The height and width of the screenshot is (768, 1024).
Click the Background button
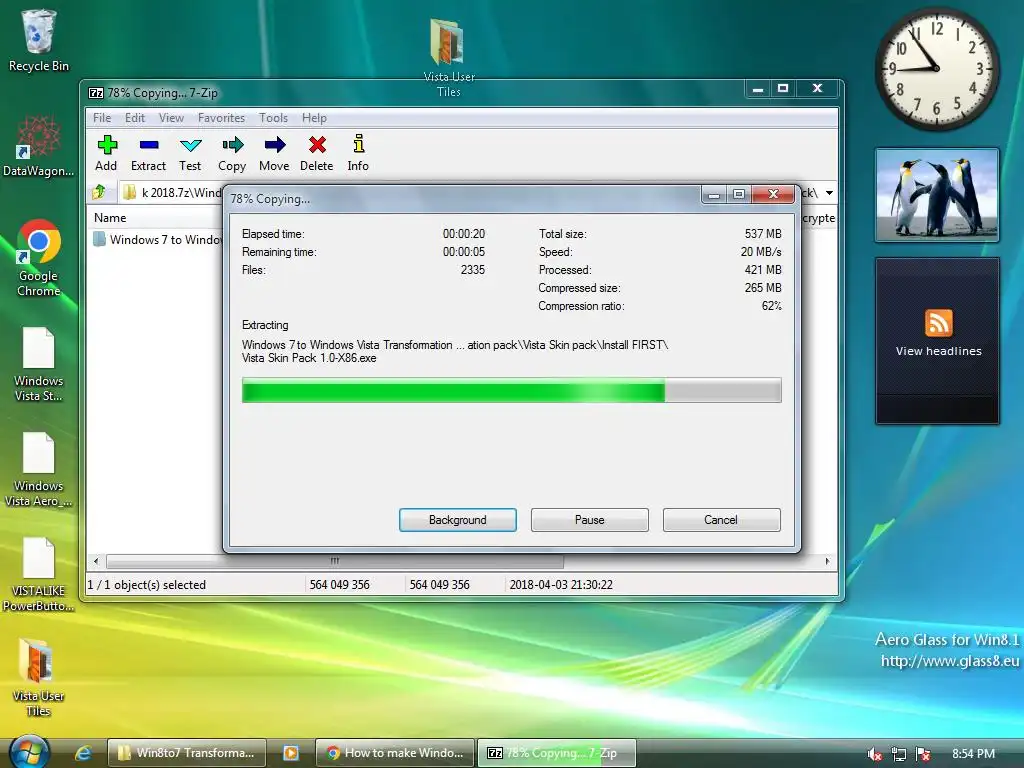coord(458,520)
